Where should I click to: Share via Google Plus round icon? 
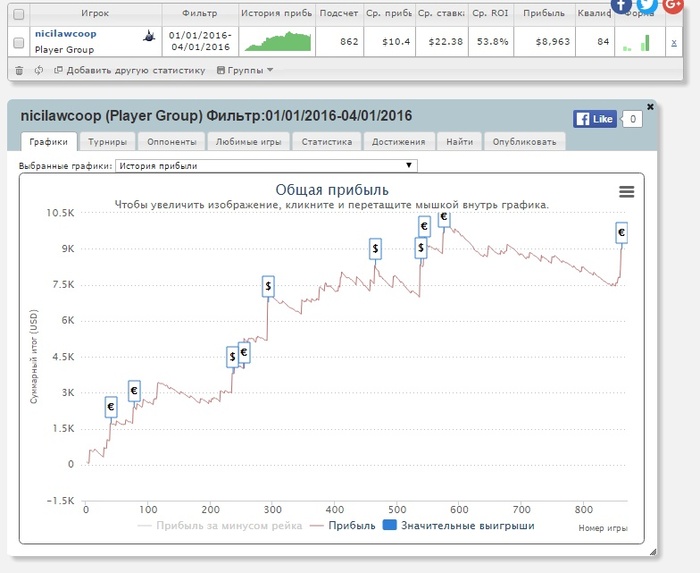pyautogui.click(x=673, y=5)
